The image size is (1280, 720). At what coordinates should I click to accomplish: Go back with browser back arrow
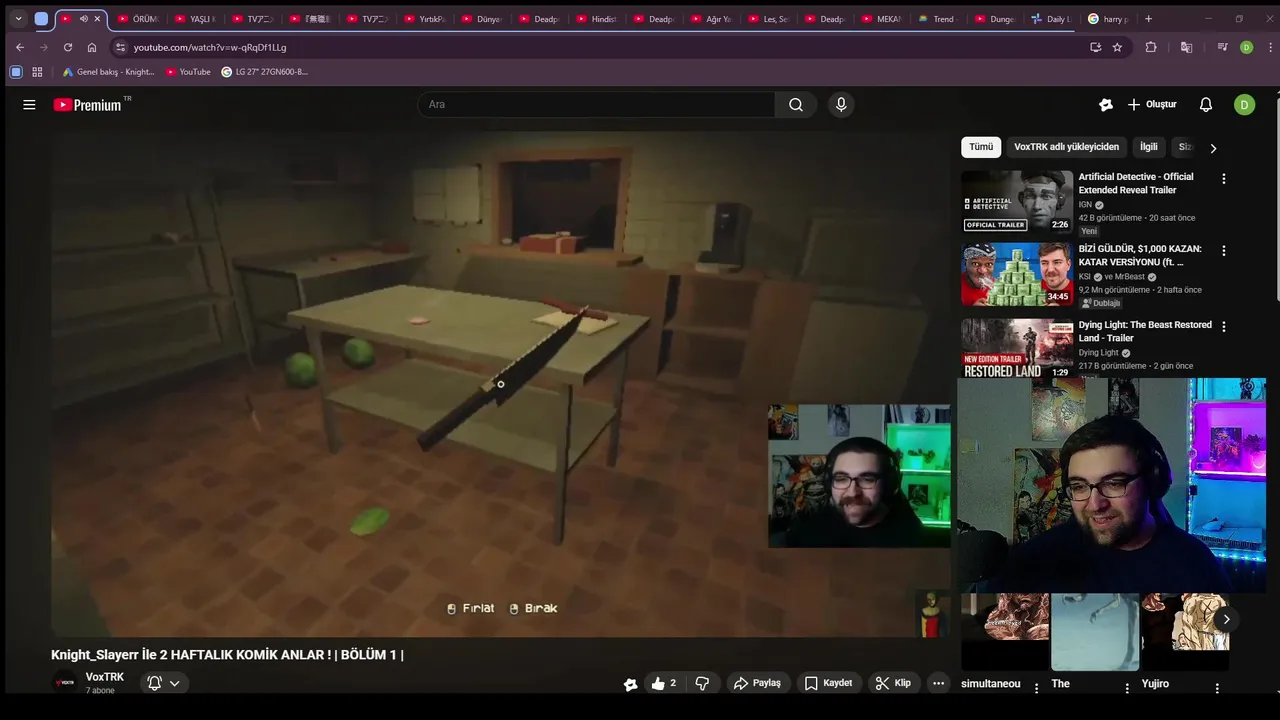click(x=20, y=47)
